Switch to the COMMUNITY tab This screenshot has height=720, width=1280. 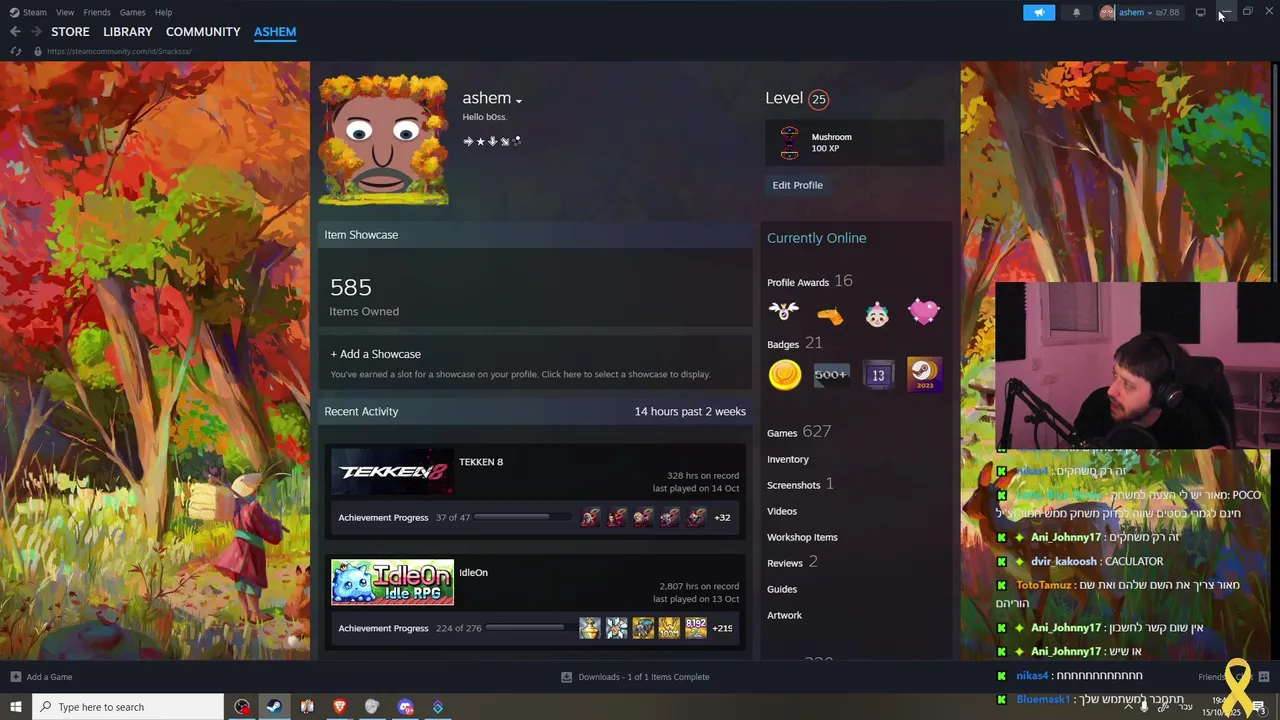[203, 32]
